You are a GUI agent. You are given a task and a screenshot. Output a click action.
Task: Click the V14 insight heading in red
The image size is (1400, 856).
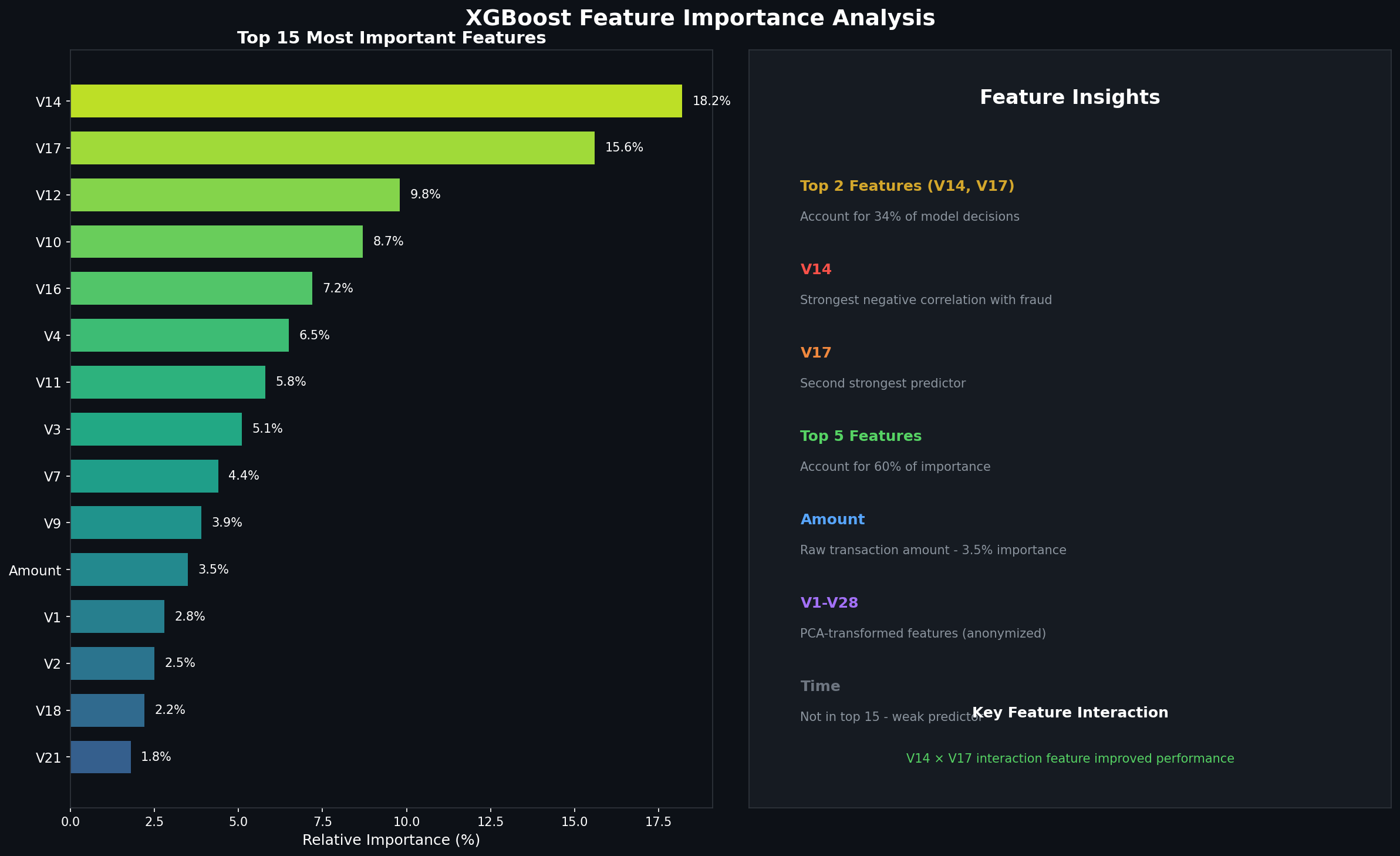(815, 269)
